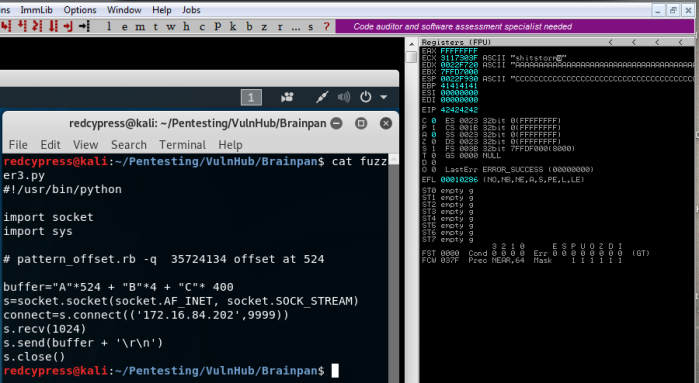Image resolution: width=699 pixels, height=383 pixels.
Task: Click the FST 0000 status word value
Action: tap(450, 253)
